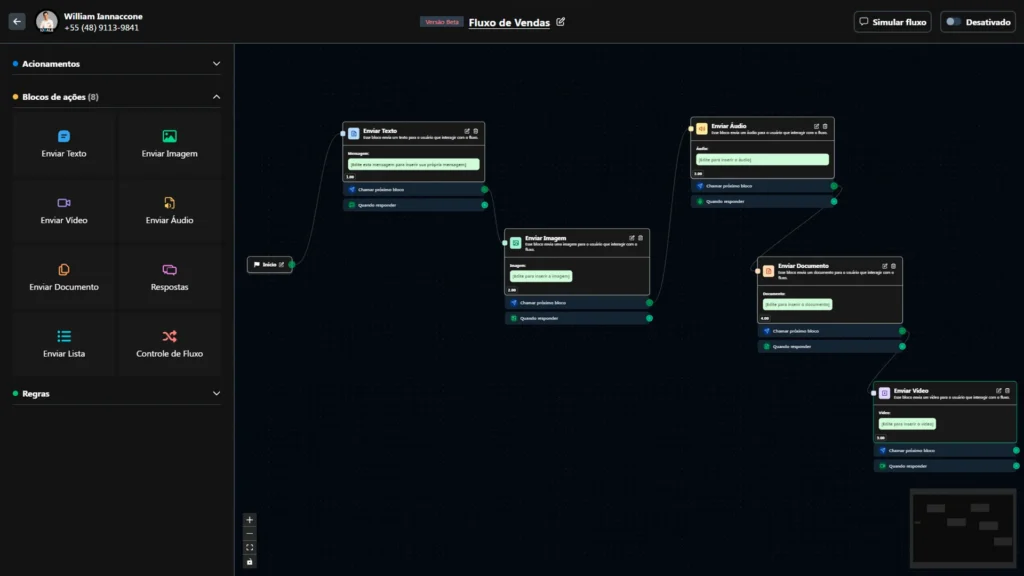Viewport: 1024px width, 576px height.
Task: Fit the flow view to screen
Action: coord(250,548)
